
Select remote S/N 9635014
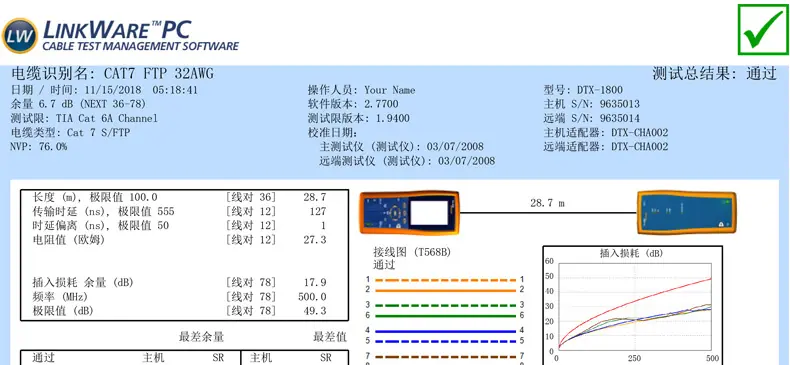click(x=619, y=118)
